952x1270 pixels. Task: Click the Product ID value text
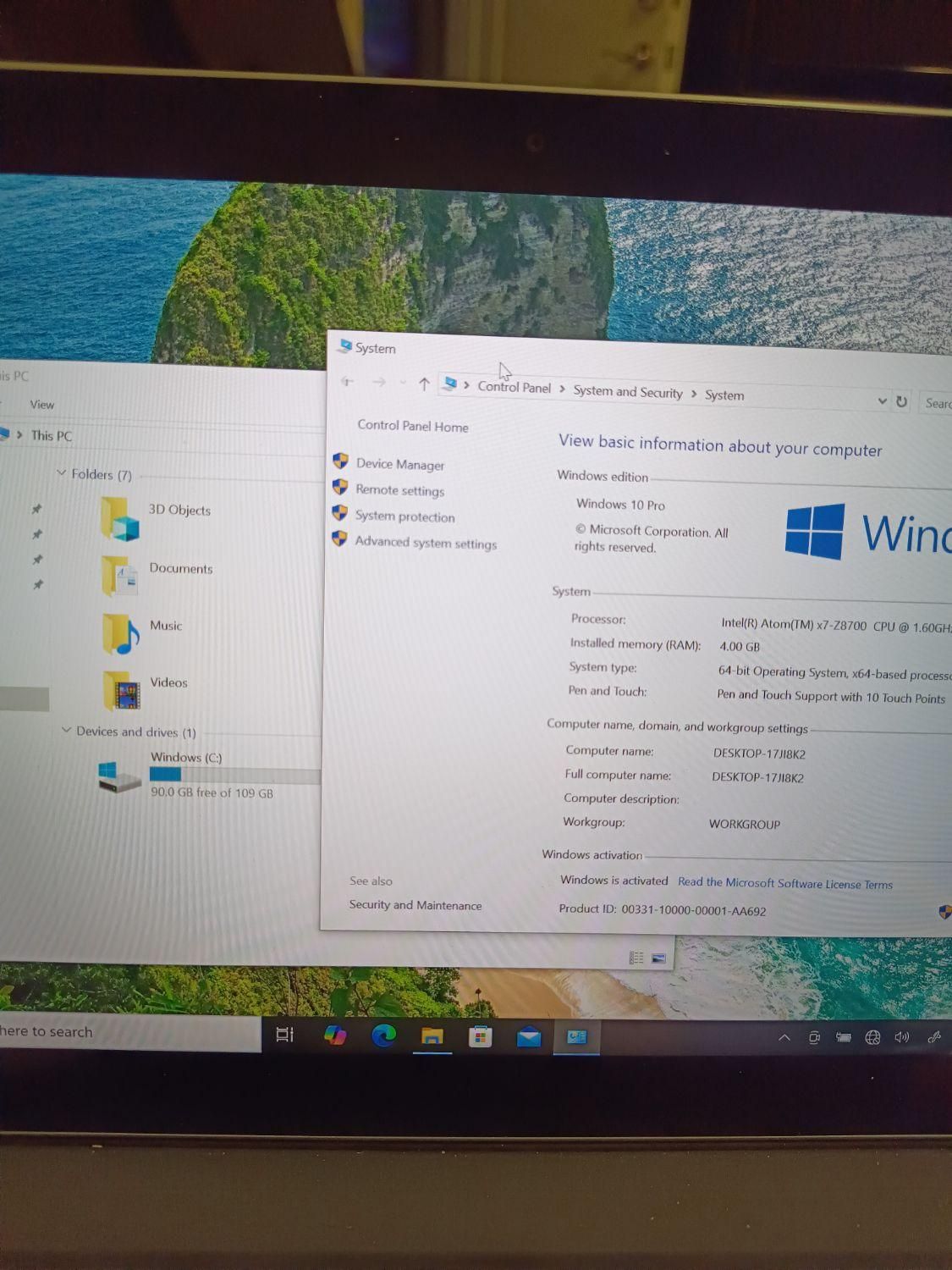pos(693,911)
